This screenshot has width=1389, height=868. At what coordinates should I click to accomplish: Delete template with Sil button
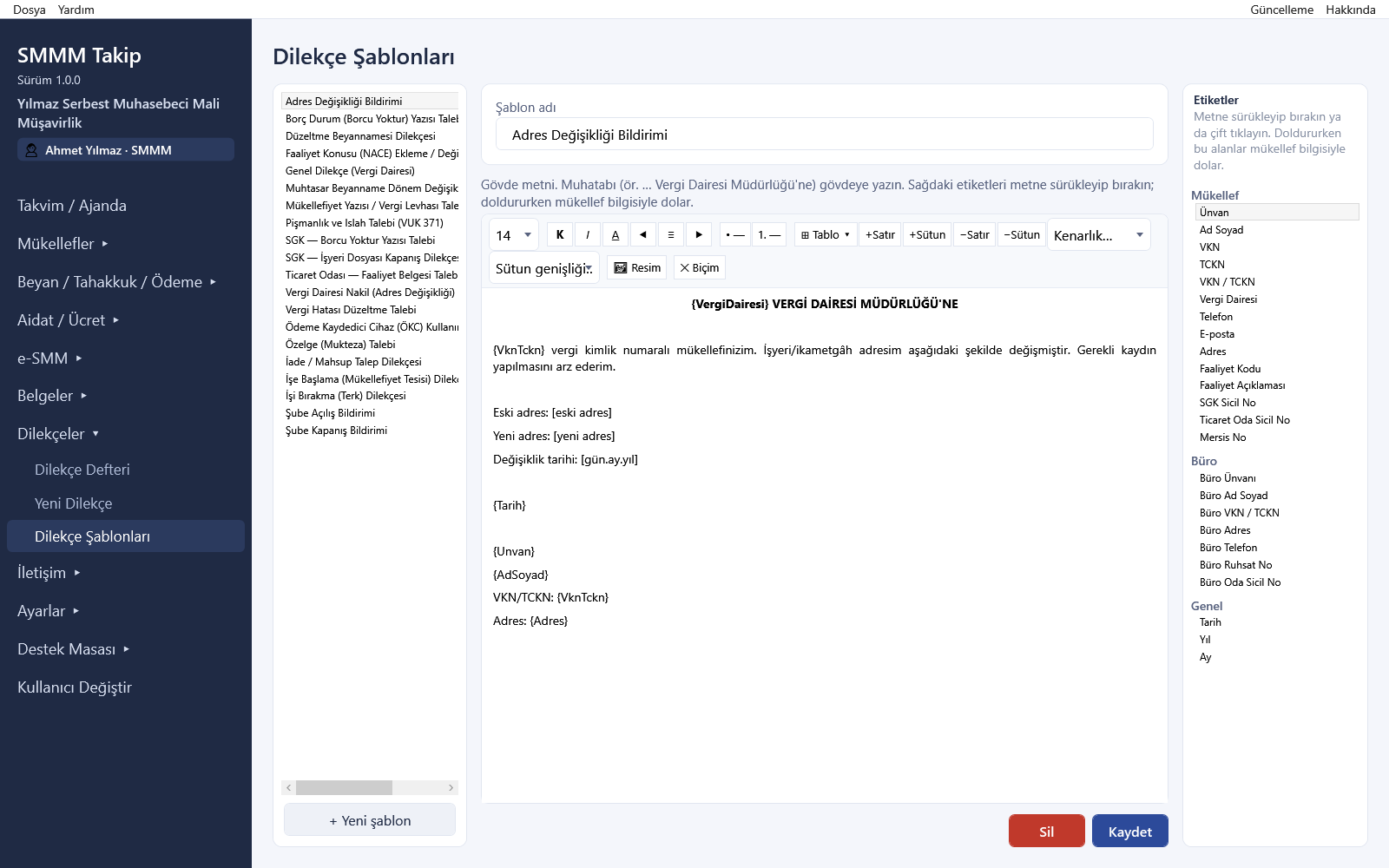pyautogui.click(x=1047, y=831)
